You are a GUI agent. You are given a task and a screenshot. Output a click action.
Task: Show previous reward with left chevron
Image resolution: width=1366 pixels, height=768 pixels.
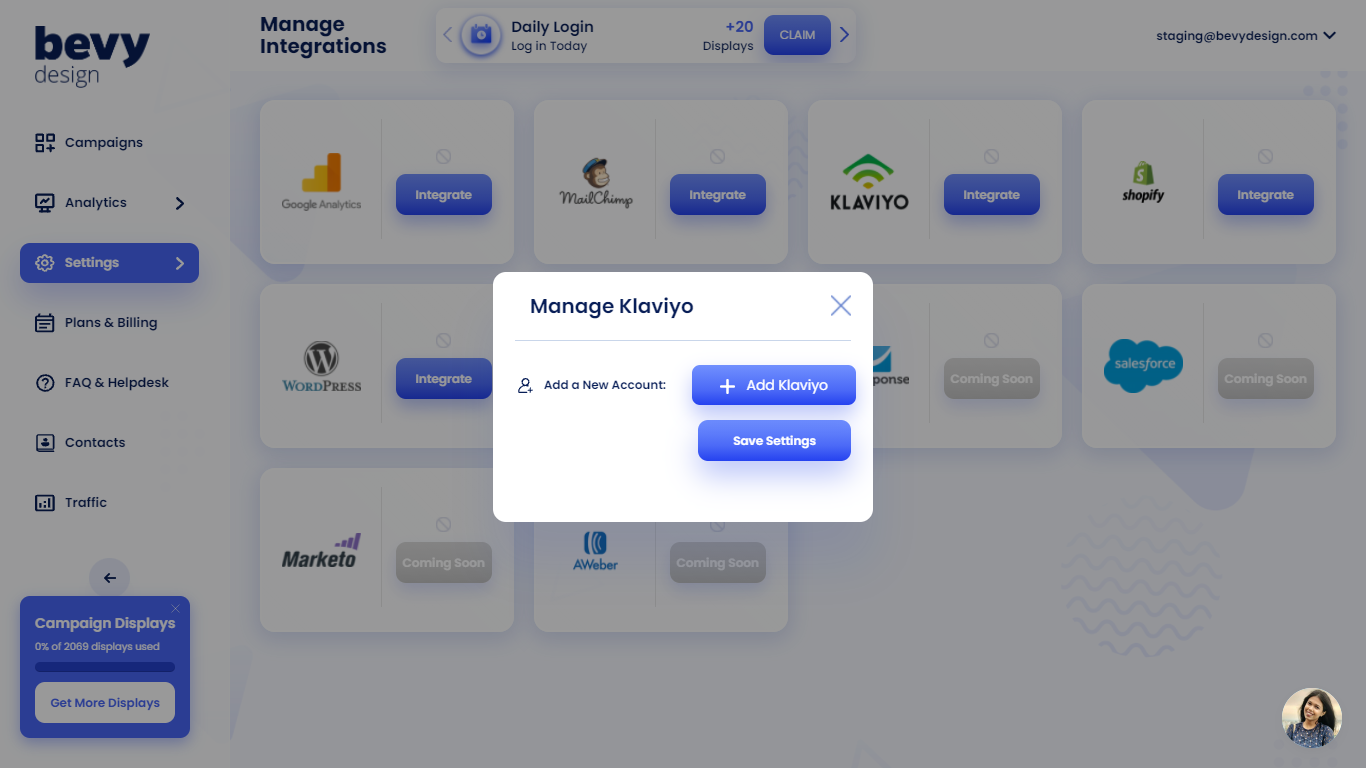click(447, 35)
